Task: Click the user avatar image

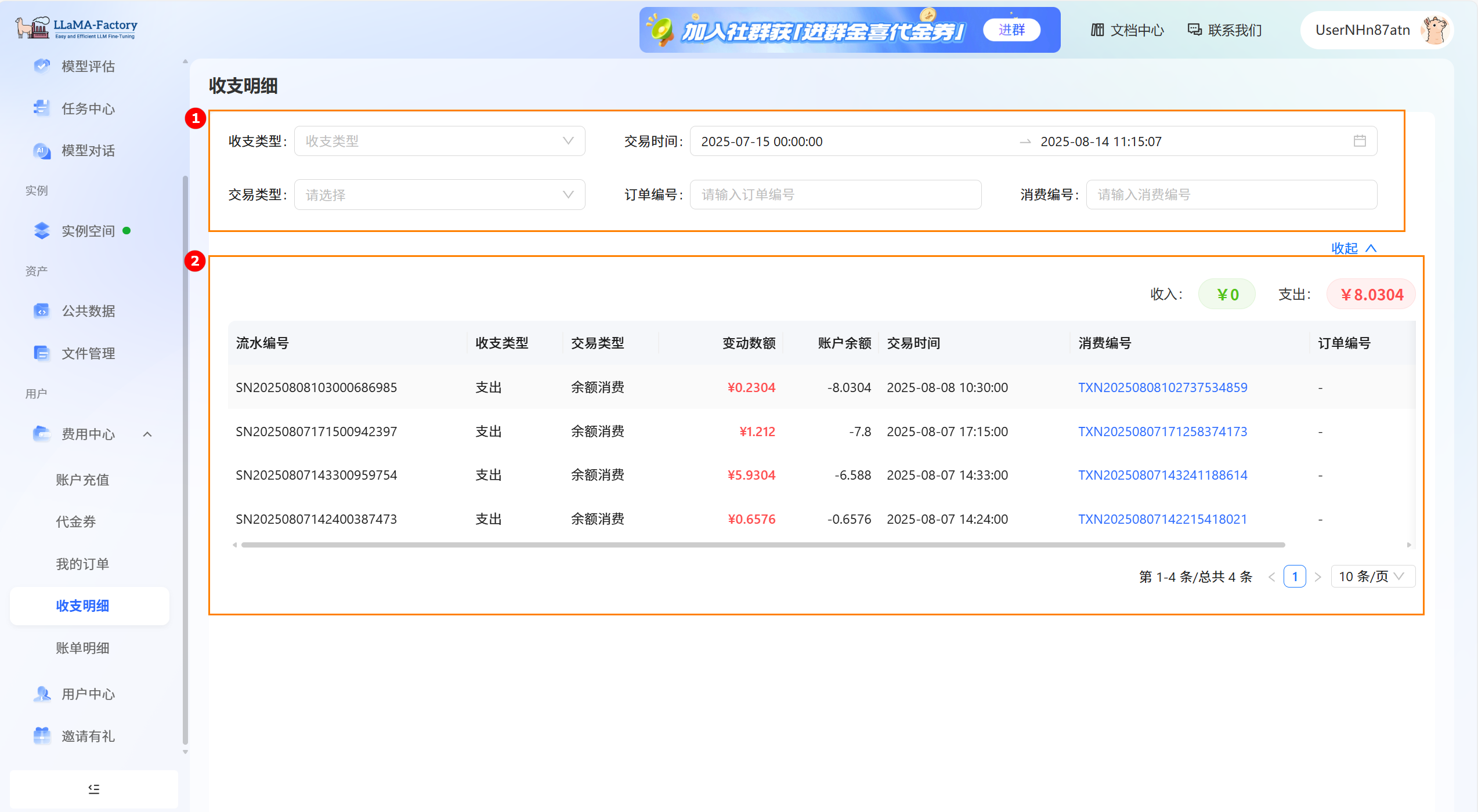Action: point(1434,30)
